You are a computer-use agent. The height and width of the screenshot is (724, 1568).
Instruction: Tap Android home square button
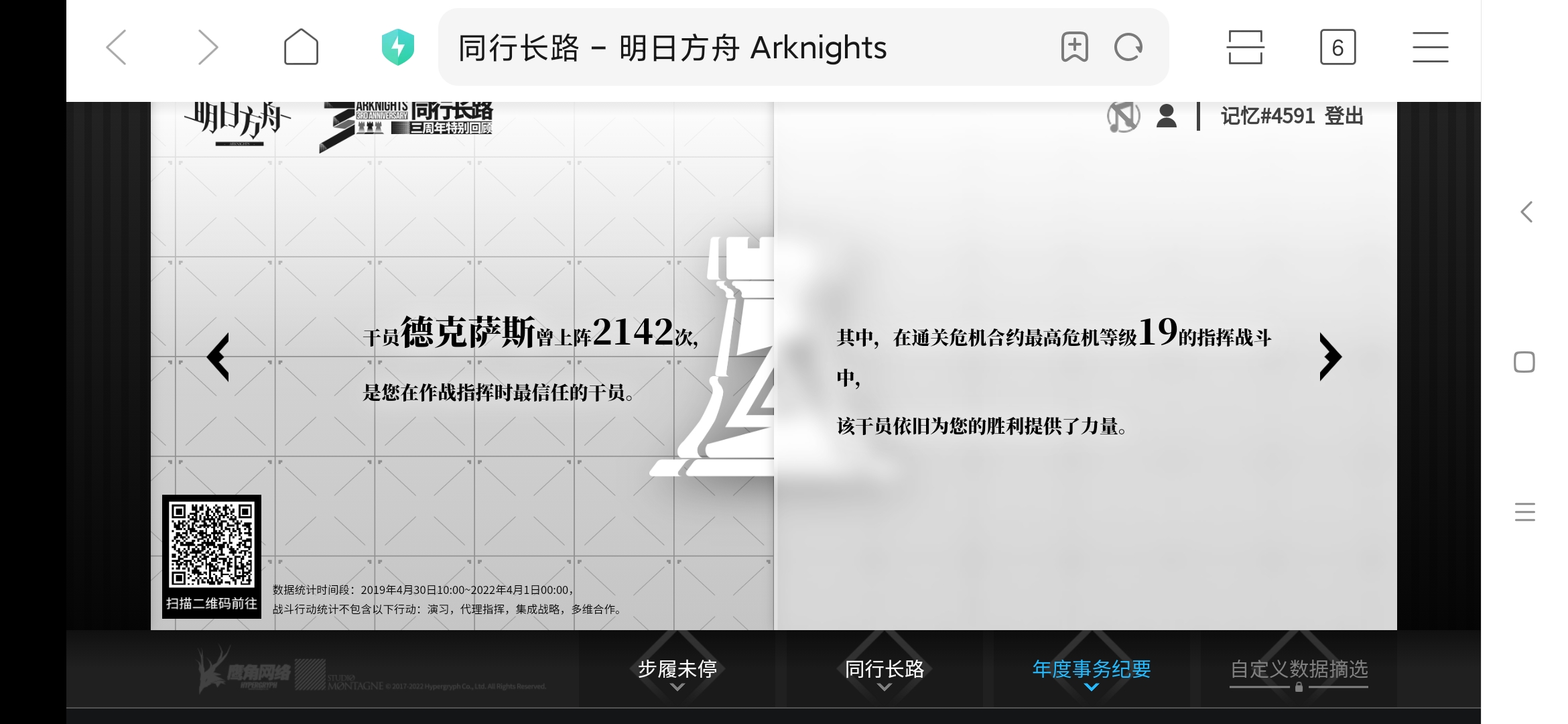(x=1524, y=362)
